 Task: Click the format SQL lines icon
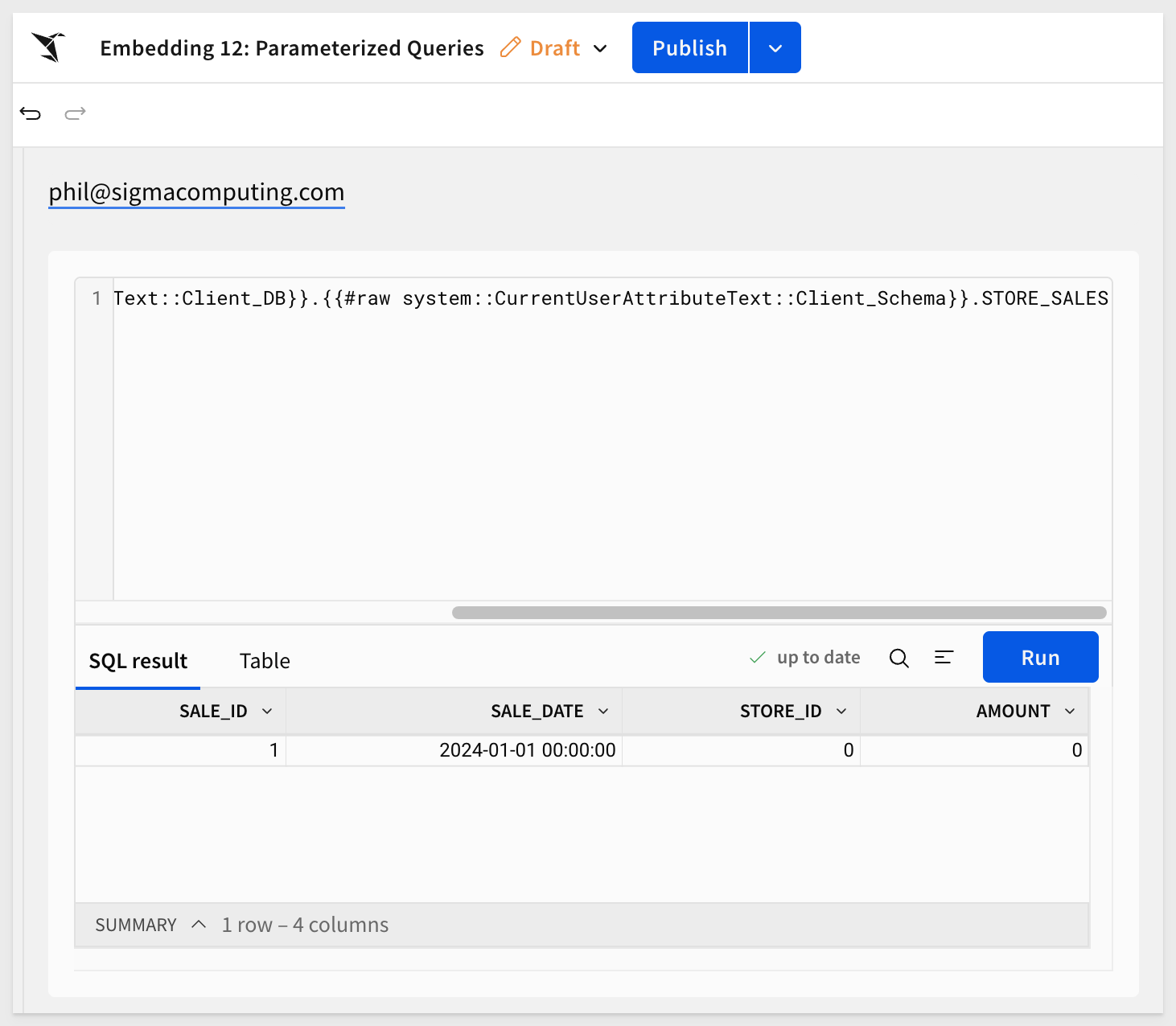coord(944,658)
